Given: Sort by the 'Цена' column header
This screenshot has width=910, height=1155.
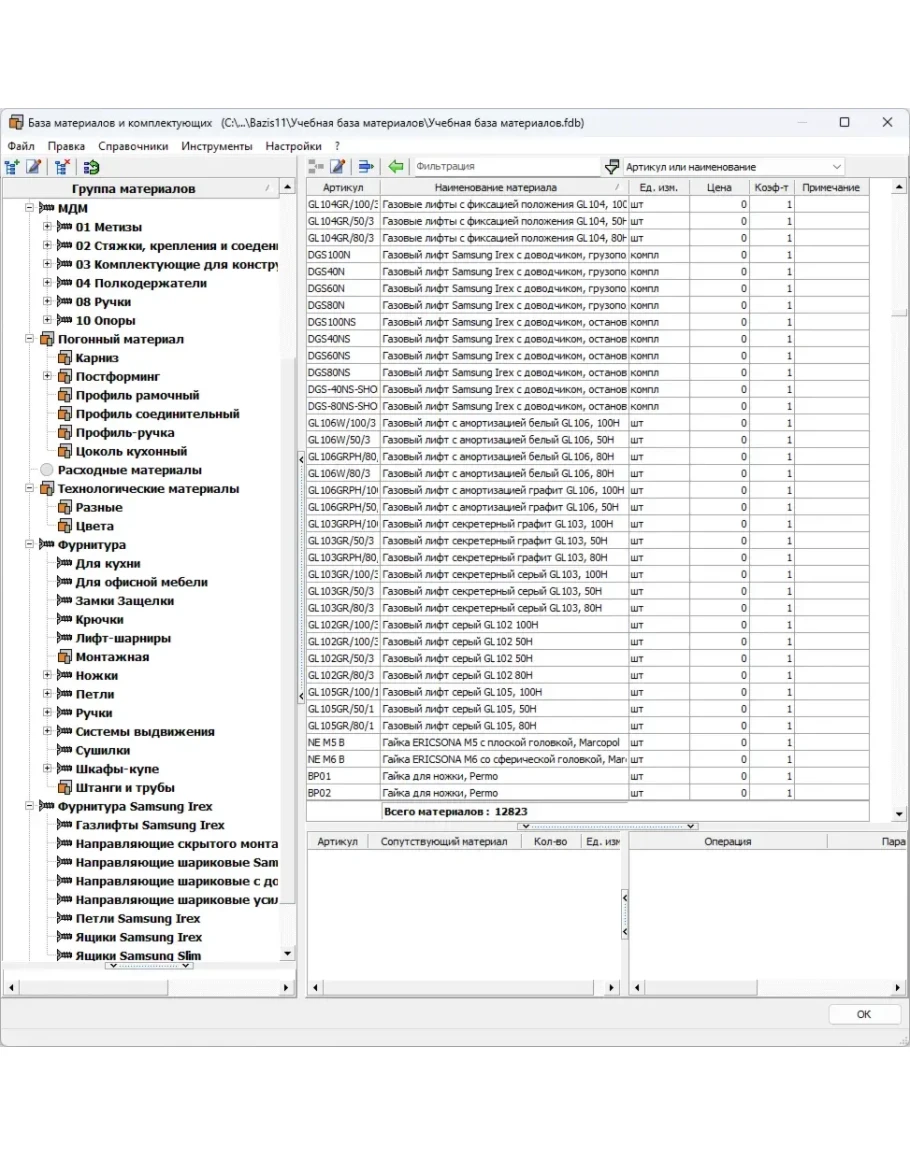Looking at the screenshot, I should 718,187.
